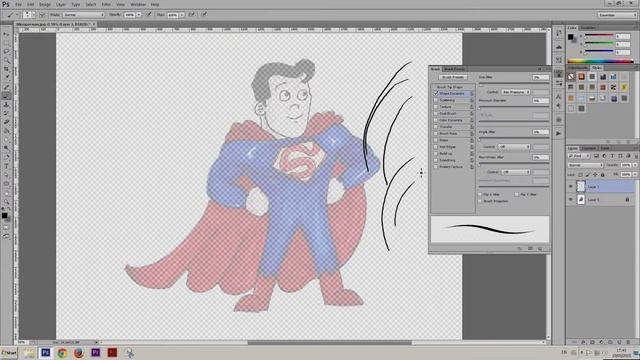Select the Clone Stamp tool
640x360 pixels.
coord(6,104)
